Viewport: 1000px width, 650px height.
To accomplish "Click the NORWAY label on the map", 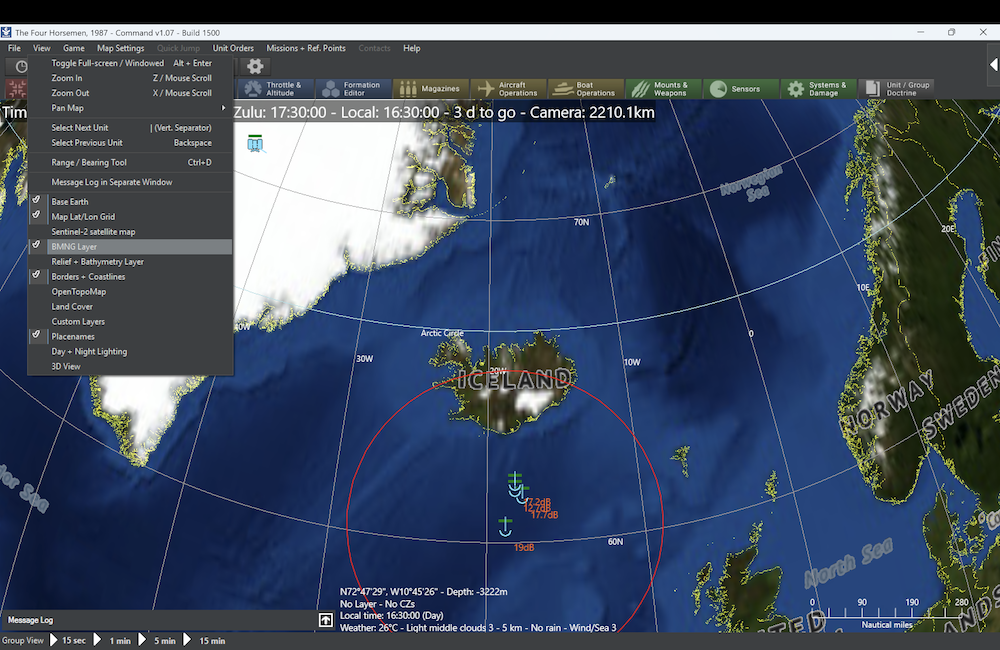I will pyautogui.click(x=889, y=403).
